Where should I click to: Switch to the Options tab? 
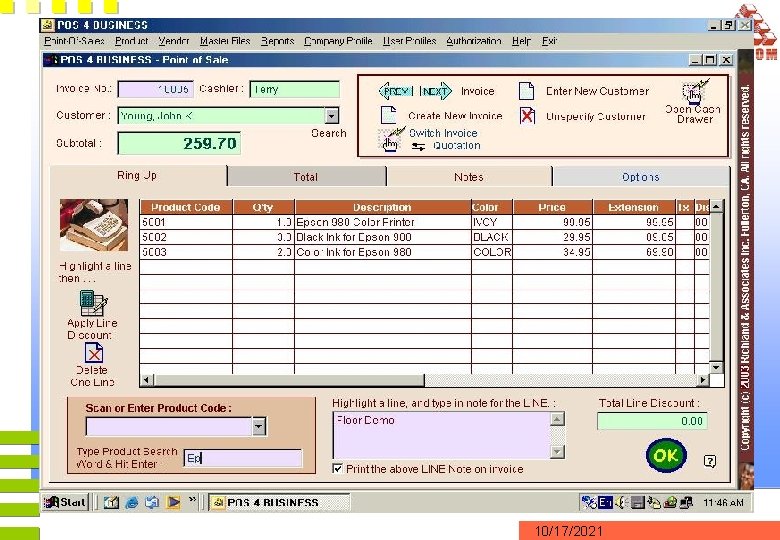(641, 177)
